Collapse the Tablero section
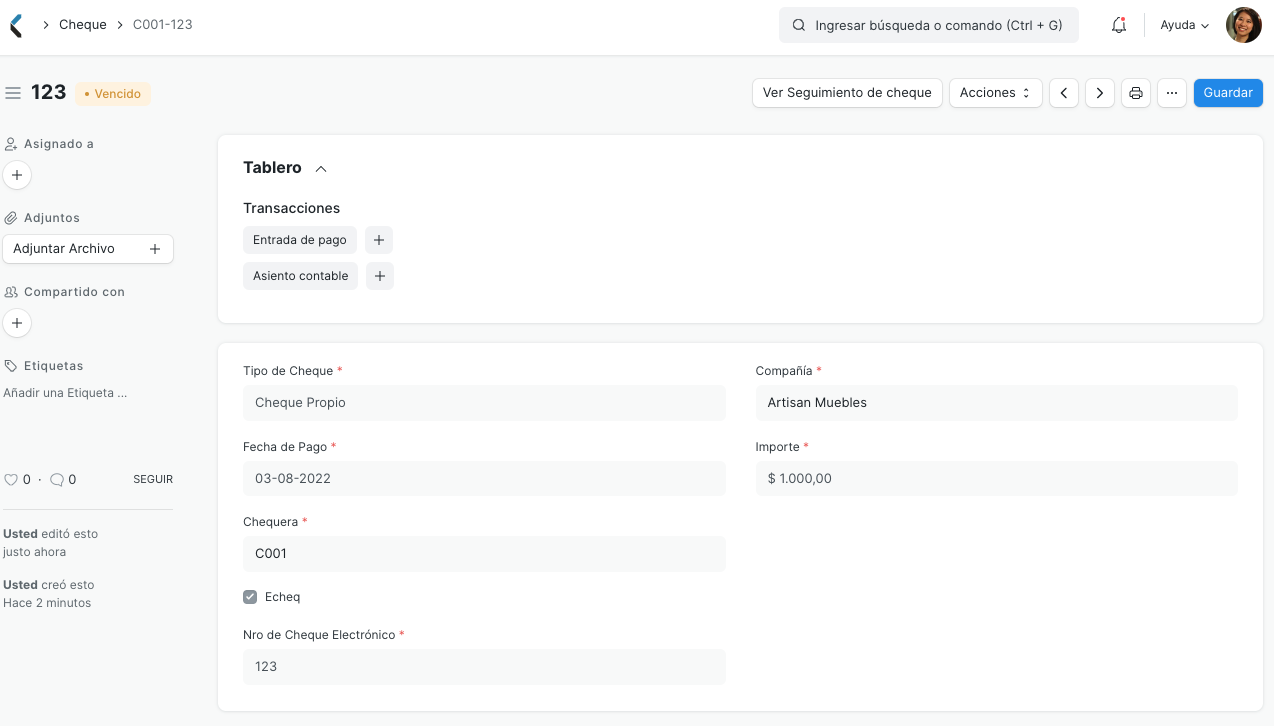The width and height of the screenshot is (1274, 726). tap(321, 169)
